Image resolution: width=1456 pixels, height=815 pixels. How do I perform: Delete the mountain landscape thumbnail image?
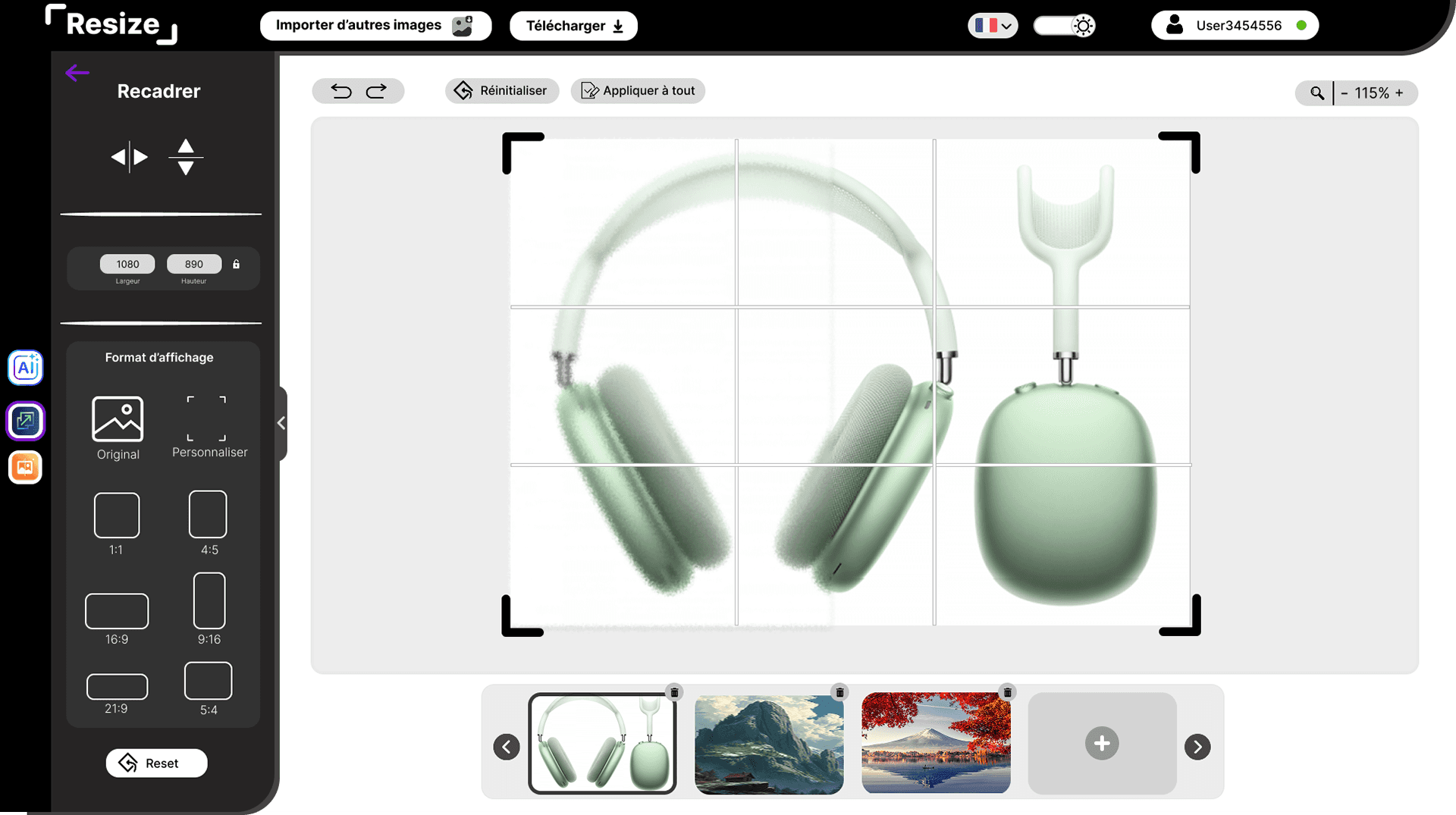(x=839, y=692)
